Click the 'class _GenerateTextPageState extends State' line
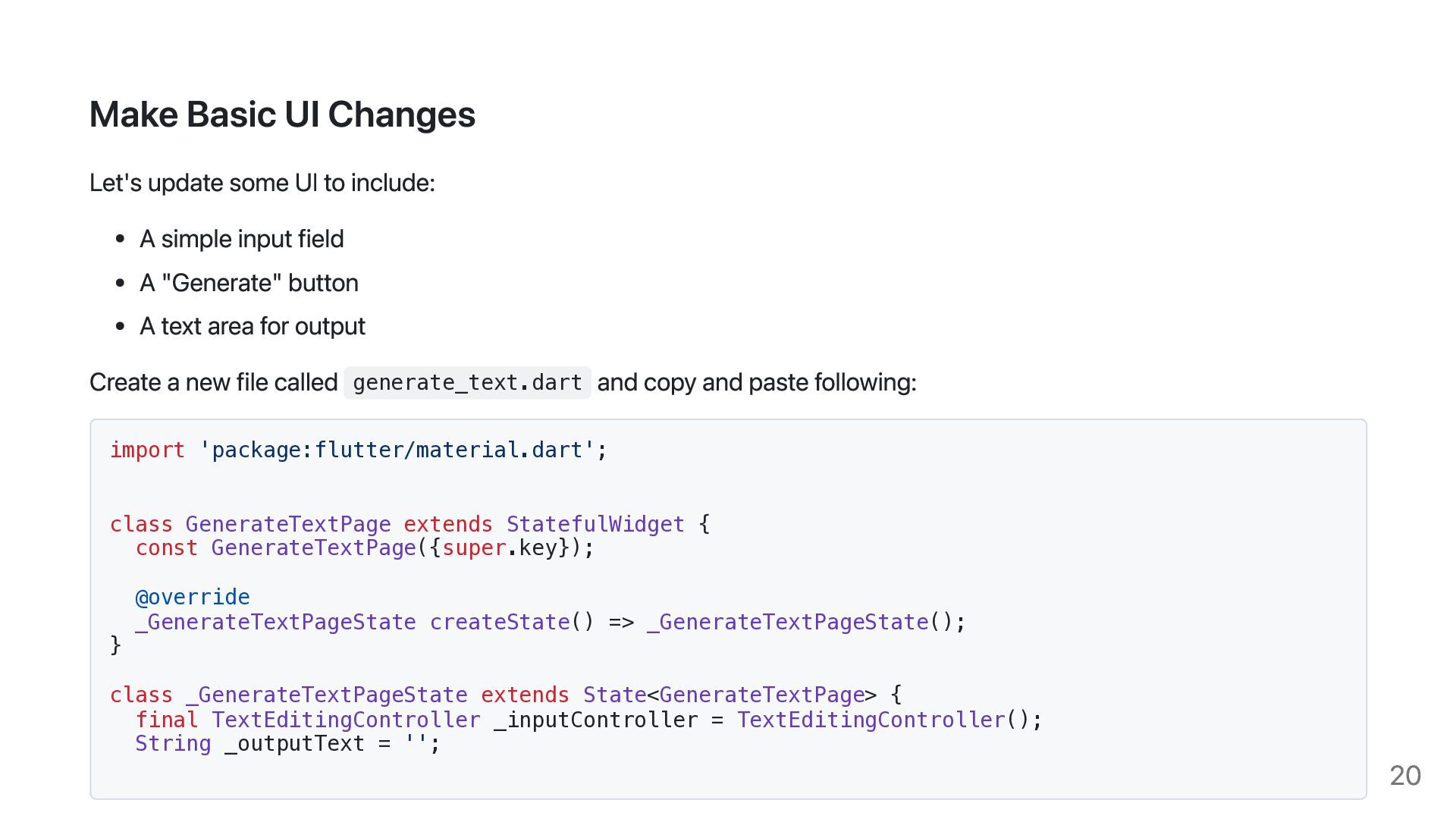1456x819 pixels. 506,695
